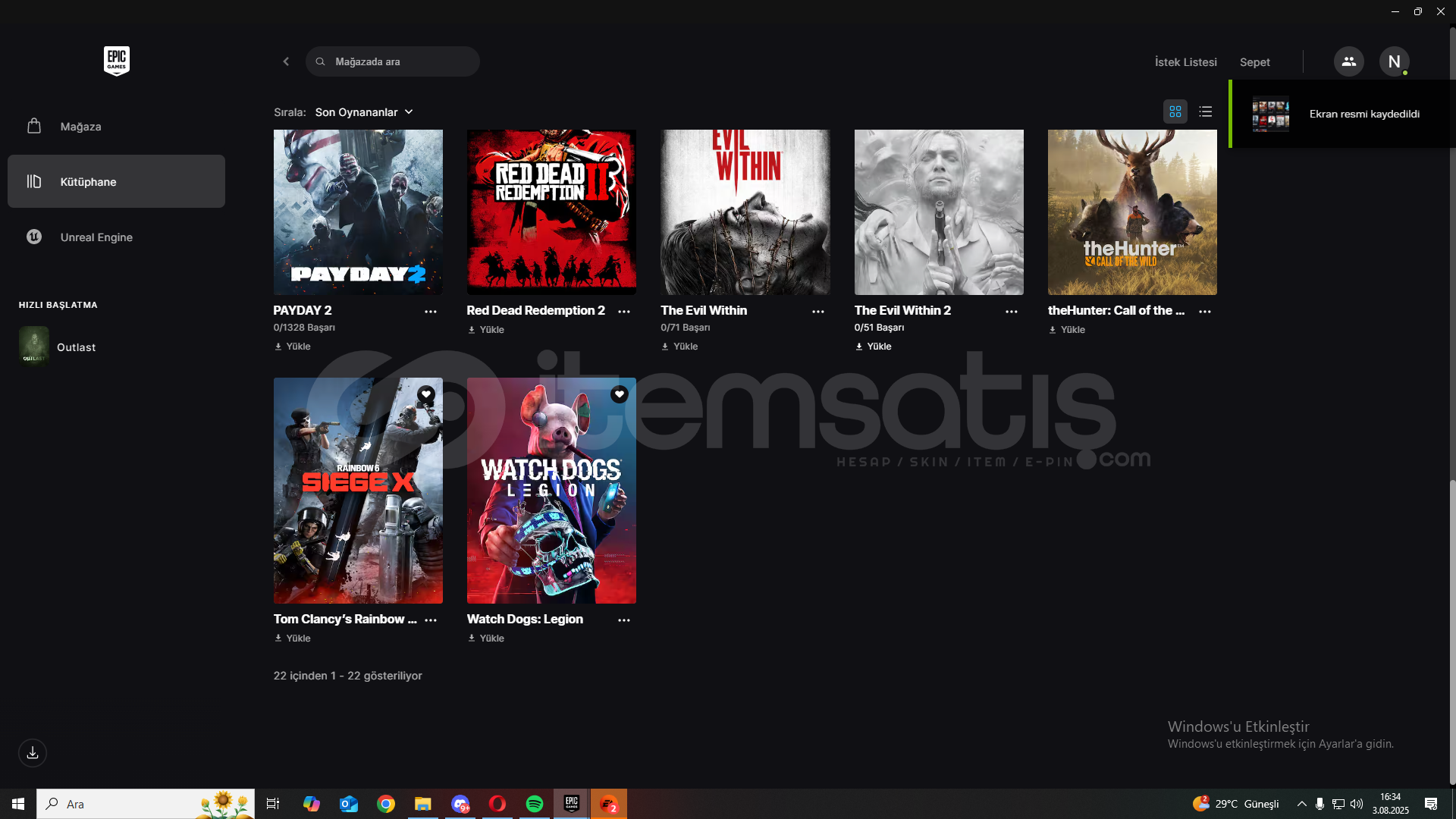Open options menu for The Evil Within 2
1456x819 pixels.
click(x=1011, y=312)
